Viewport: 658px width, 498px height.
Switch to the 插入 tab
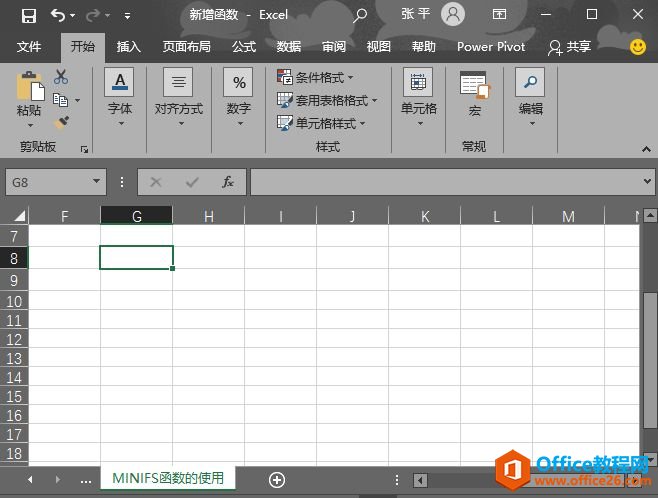tap(128, 46)
